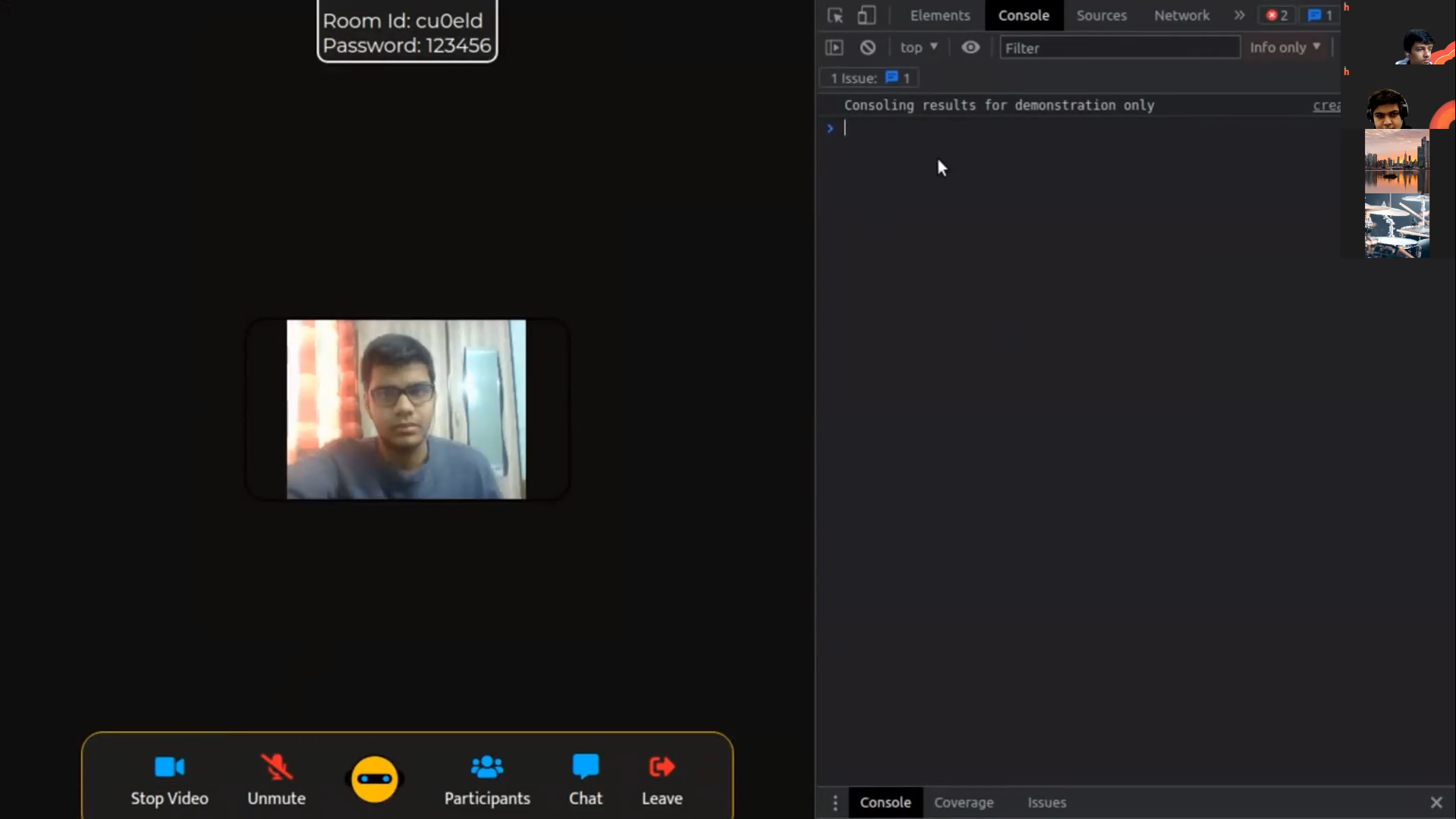Open the Network tab
This screenshot has width=1456, height=819.
tap(1181, 15)
